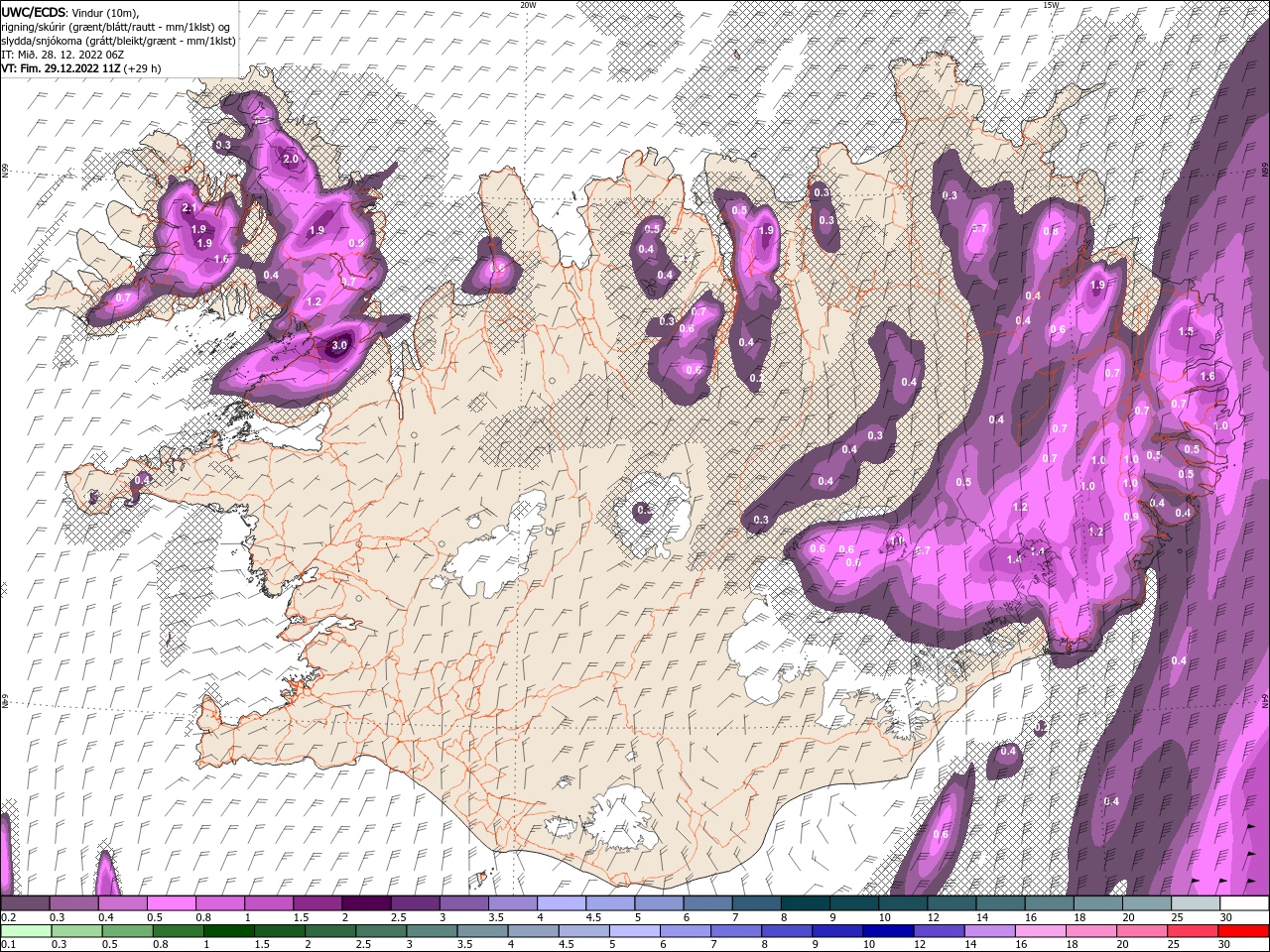Select the light grey swatch starting at 25
The height and width of the screenshot is (952, 1270).
(x=1196, y=903)
